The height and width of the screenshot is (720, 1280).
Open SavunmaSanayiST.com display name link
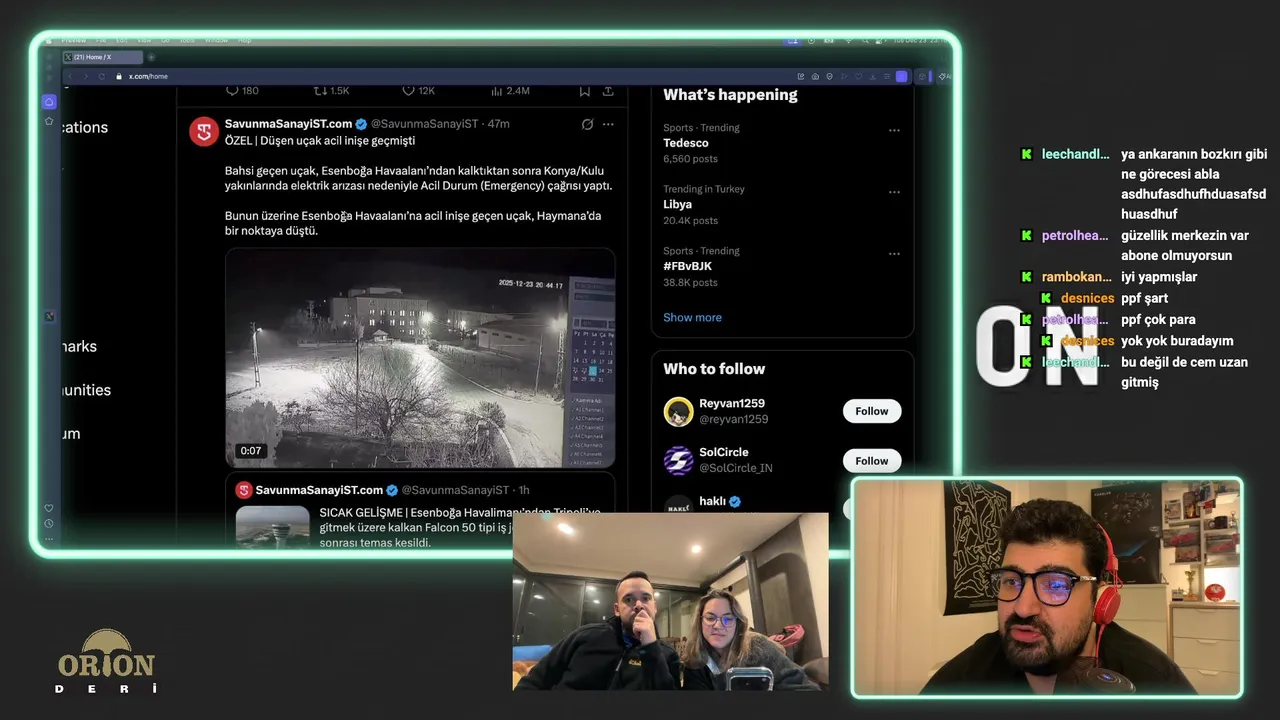pyautogui.click(x=288, y=124)
